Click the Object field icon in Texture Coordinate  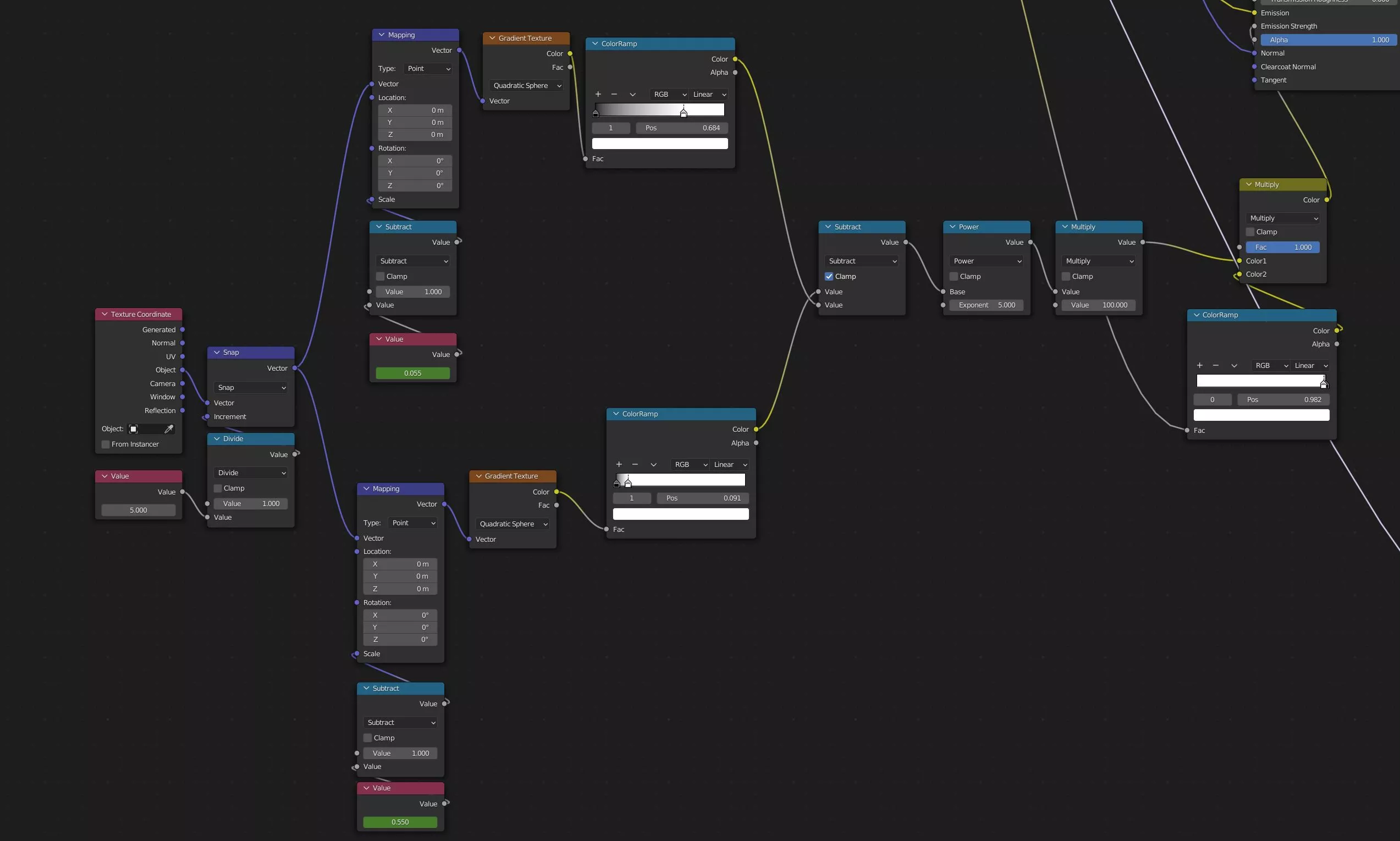pos(134,429)
